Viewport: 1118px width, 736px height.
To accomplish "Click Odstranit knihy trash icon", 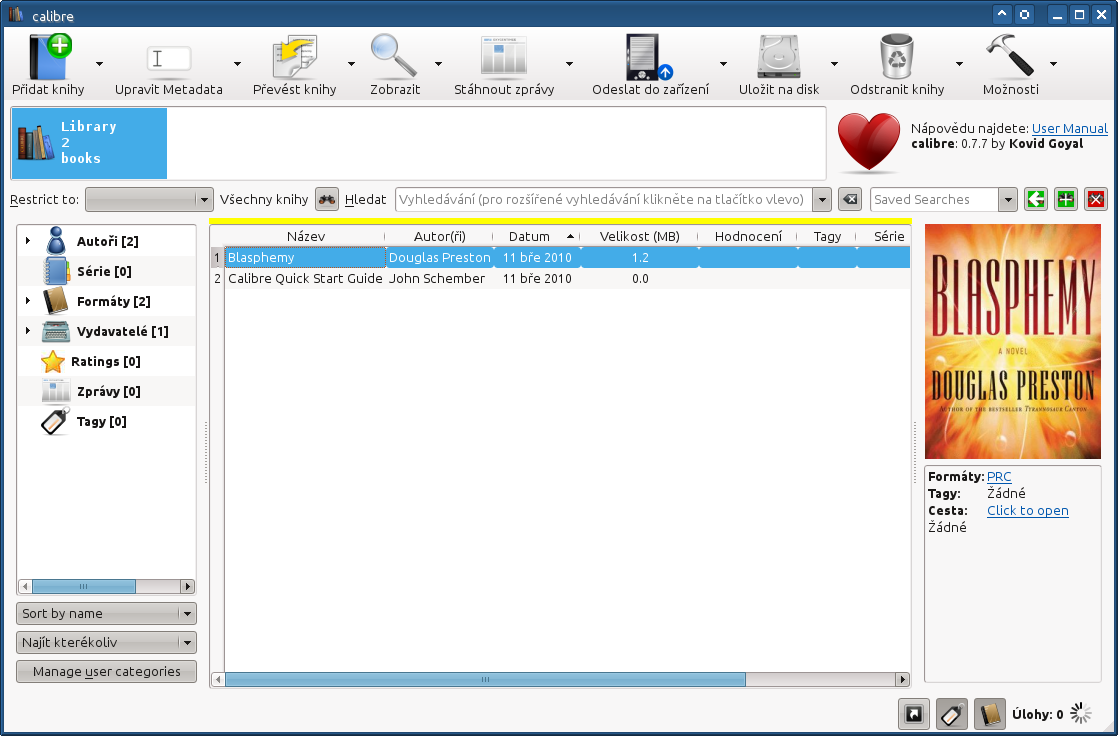I will (897, 57).
